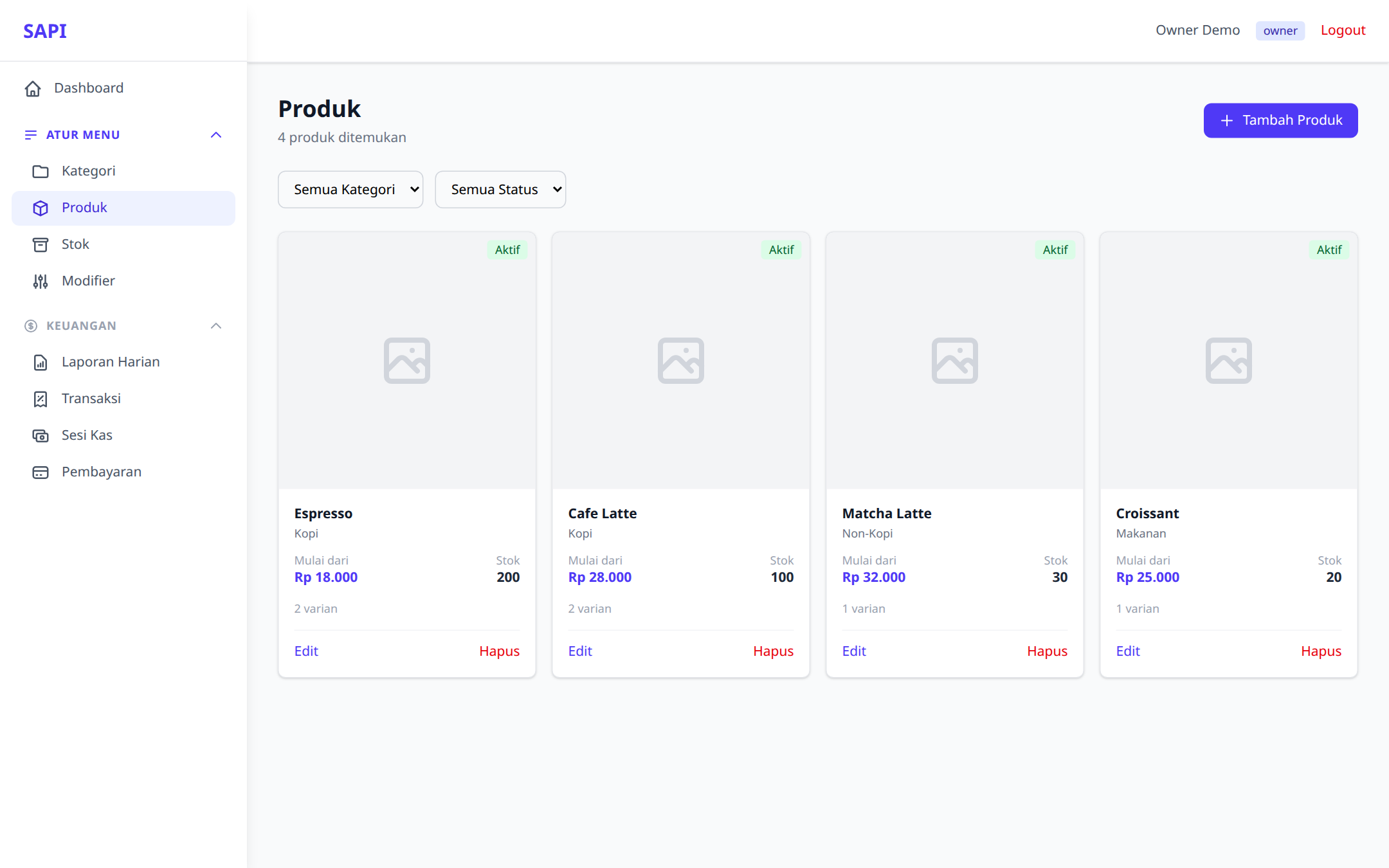
Task: Click the Aktif badge on Croissant
Action: coord(1329,250)
